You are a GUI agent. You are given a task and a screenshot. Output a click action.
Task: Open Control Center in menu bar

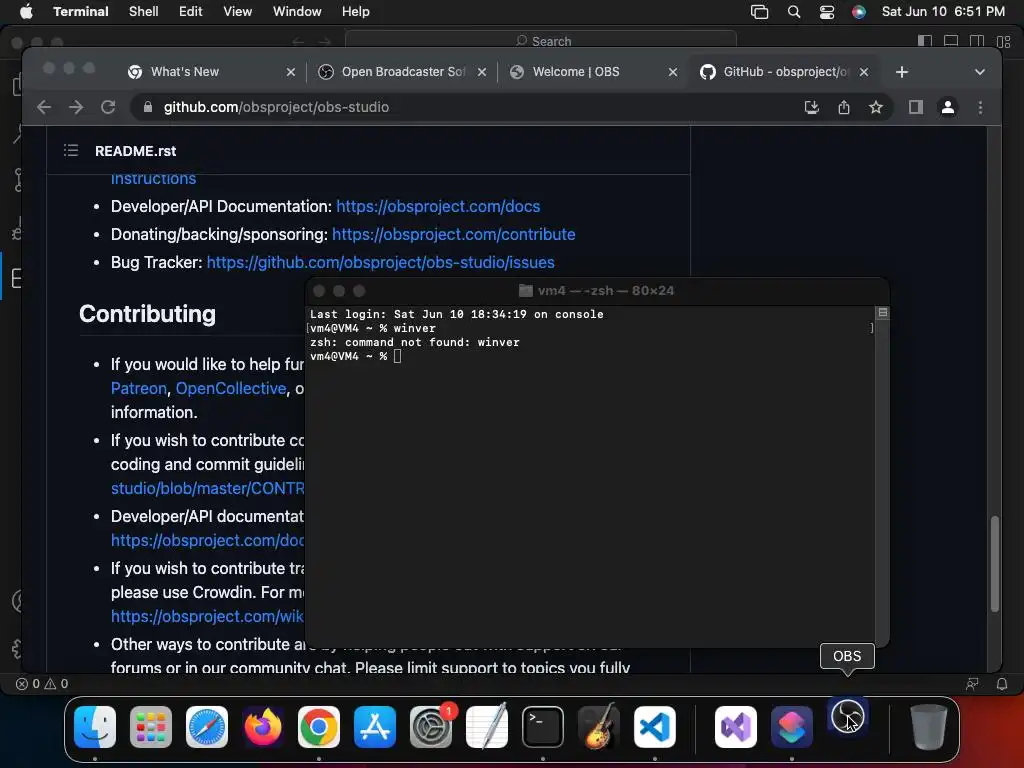tap(827, 12)
